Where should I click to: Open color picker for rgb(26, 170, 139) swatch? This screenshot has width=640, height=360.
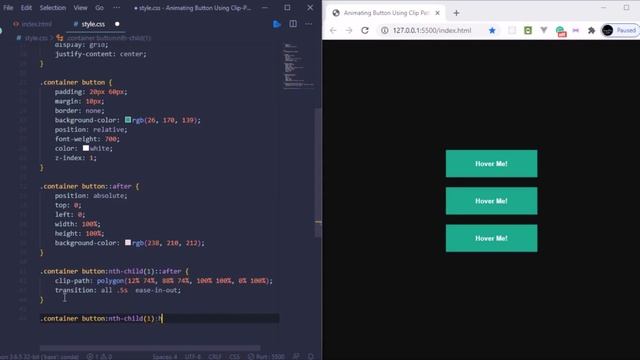click(x=128, y=120)
